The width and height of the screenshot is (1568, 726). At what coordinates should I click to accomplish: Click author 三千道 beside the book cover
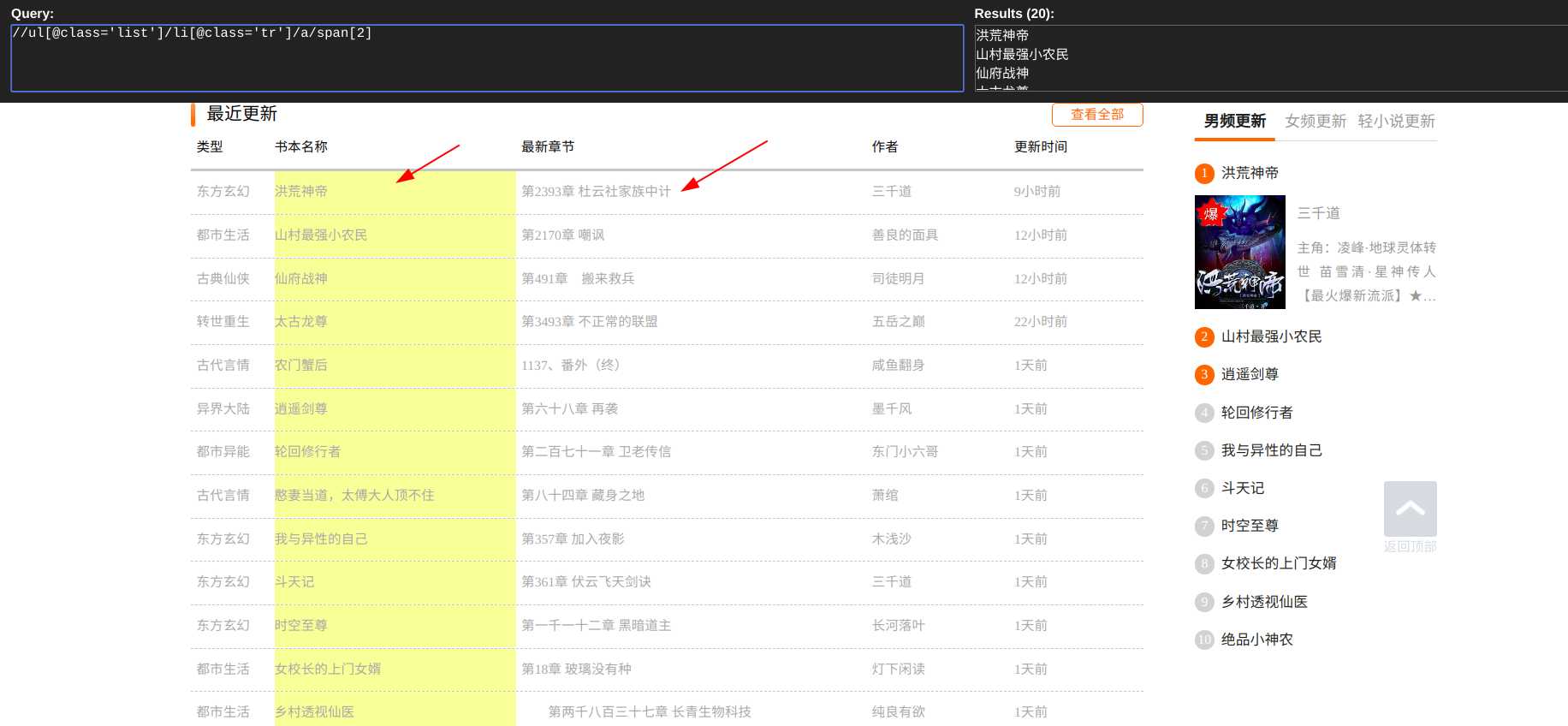(1318, 213)
